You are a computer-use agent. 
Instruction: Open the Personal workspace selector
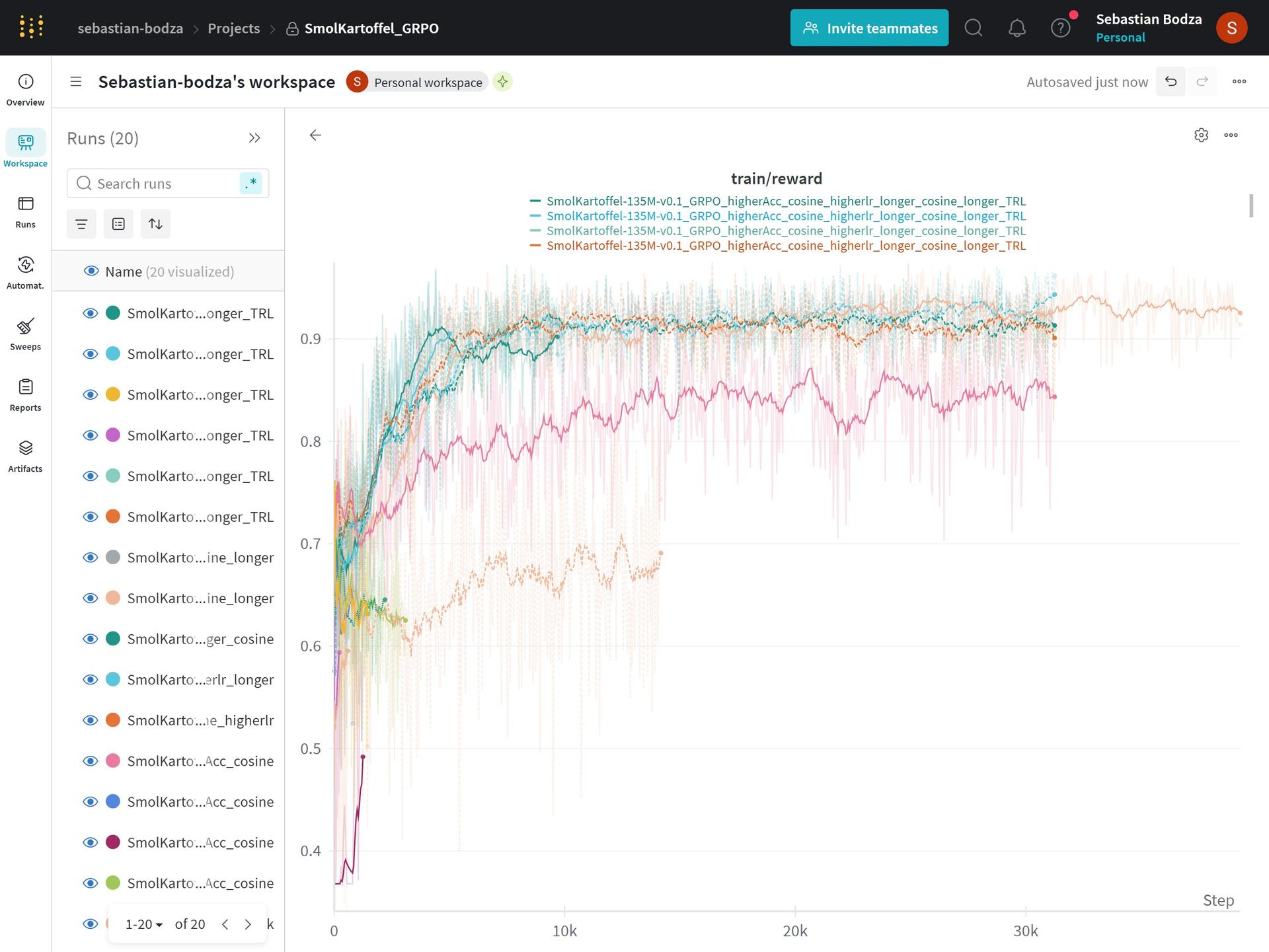pyautogui.click(x=418, y=82)
